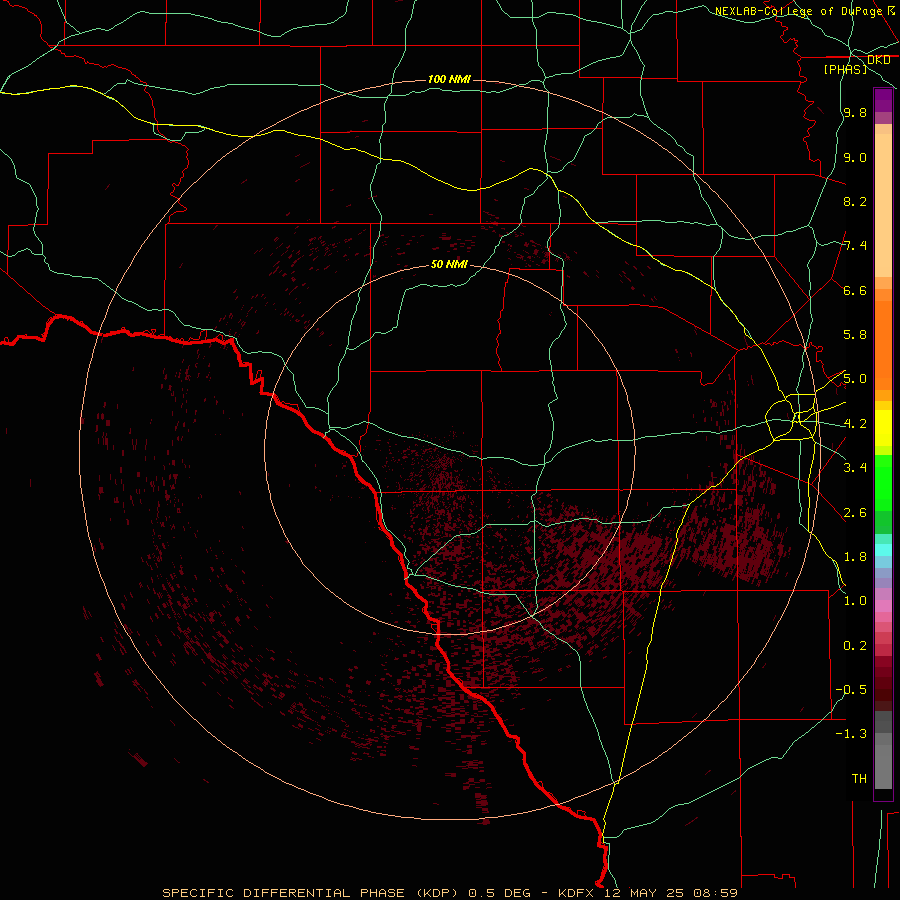This screenshot has height=900, width=900.
Task: Click the KDFX radar site identifier
Action: click(x=576, y=893)
